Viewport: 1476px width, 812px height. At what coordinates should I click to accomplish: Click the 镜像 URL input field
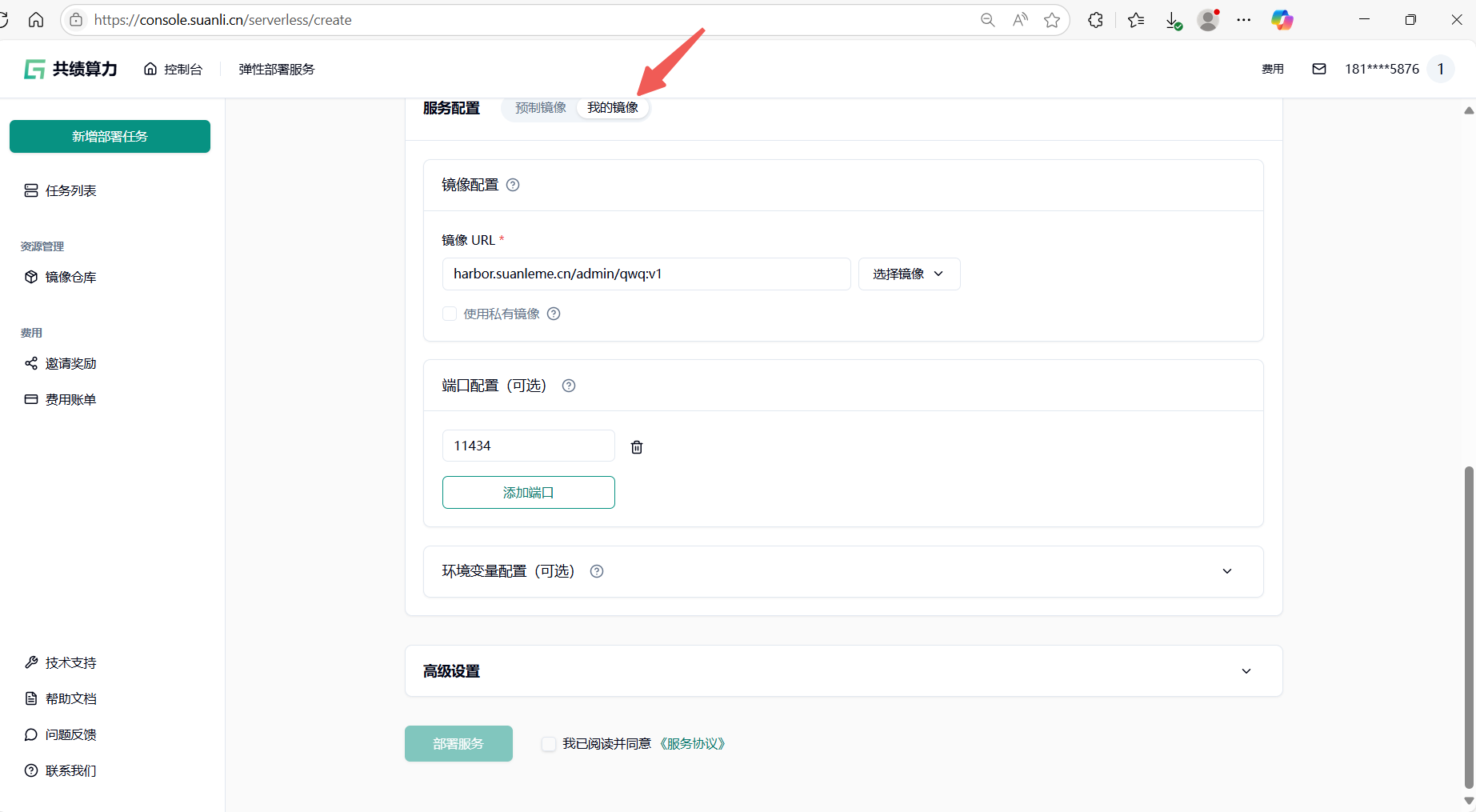646,274
